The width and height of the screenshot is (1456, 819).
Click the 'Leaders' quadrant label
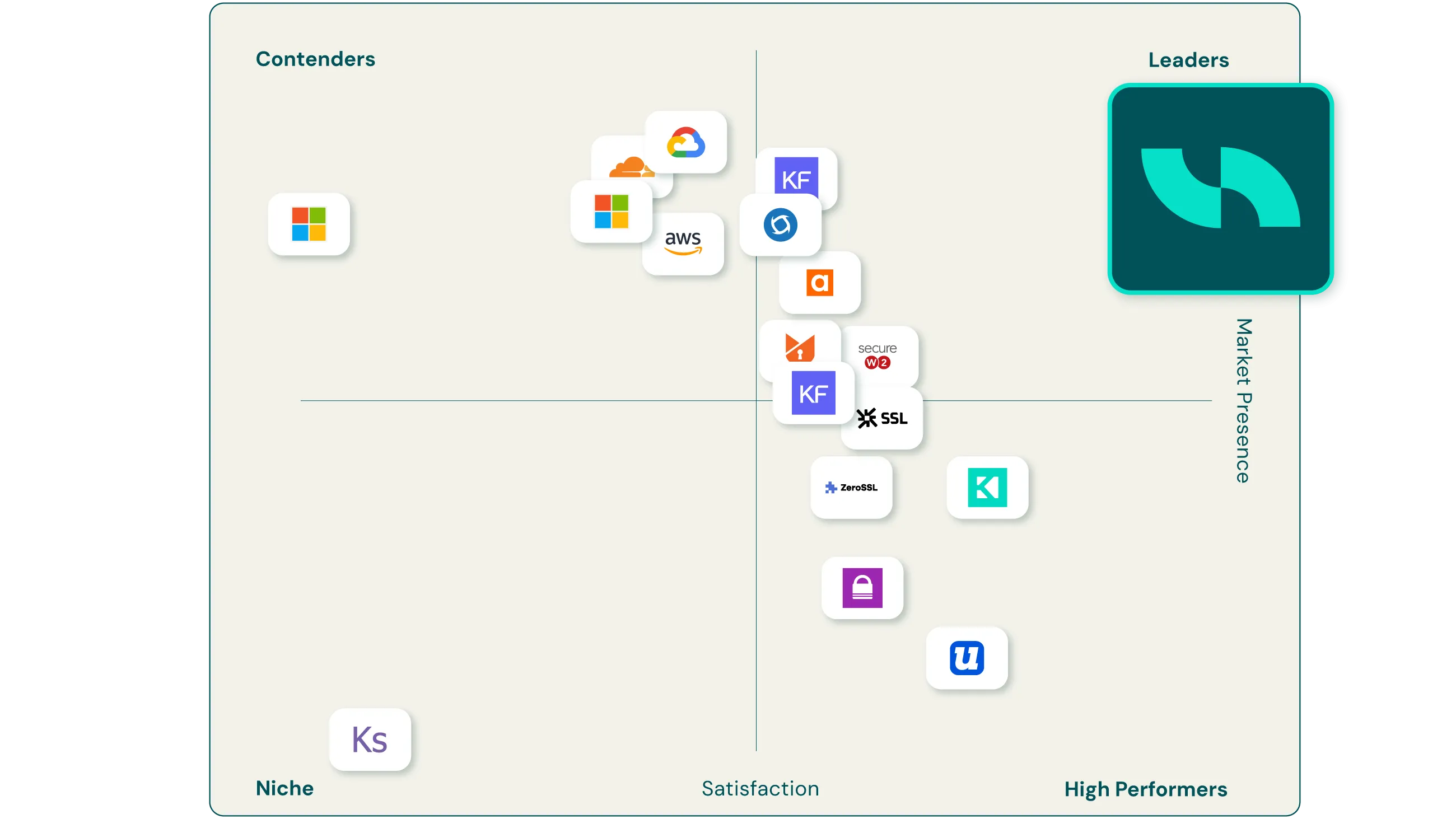(x=1189, y=60)
